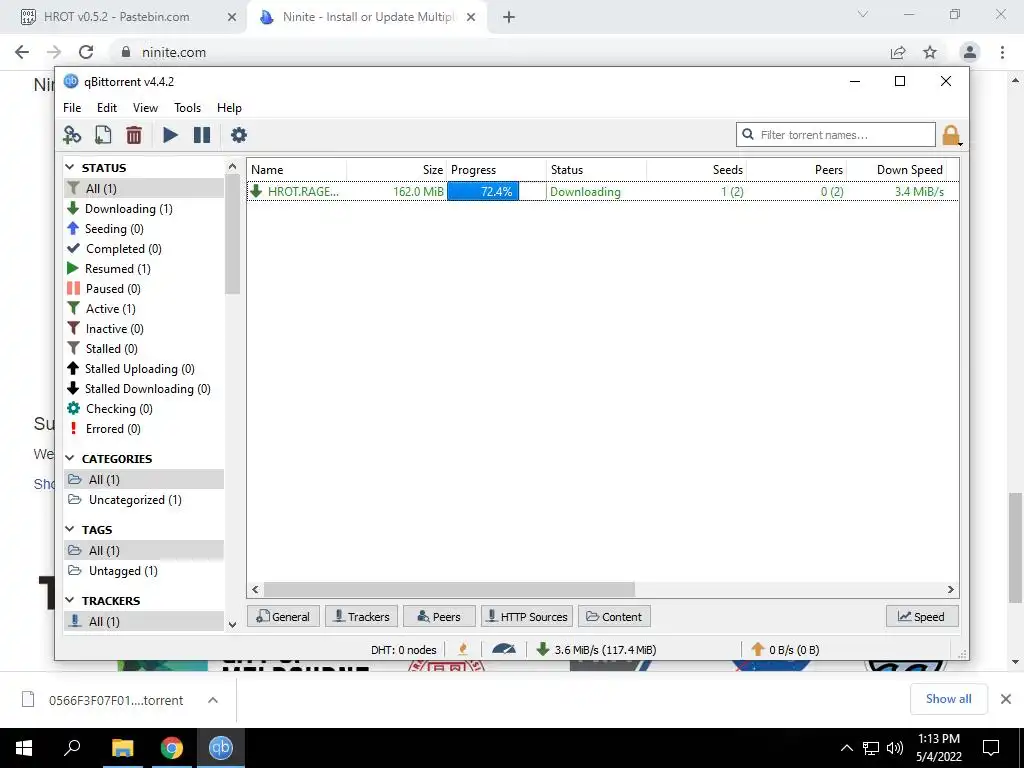Open the Help menu
The width and height of the screenshot is (1024, 768).
coord(229,108)
